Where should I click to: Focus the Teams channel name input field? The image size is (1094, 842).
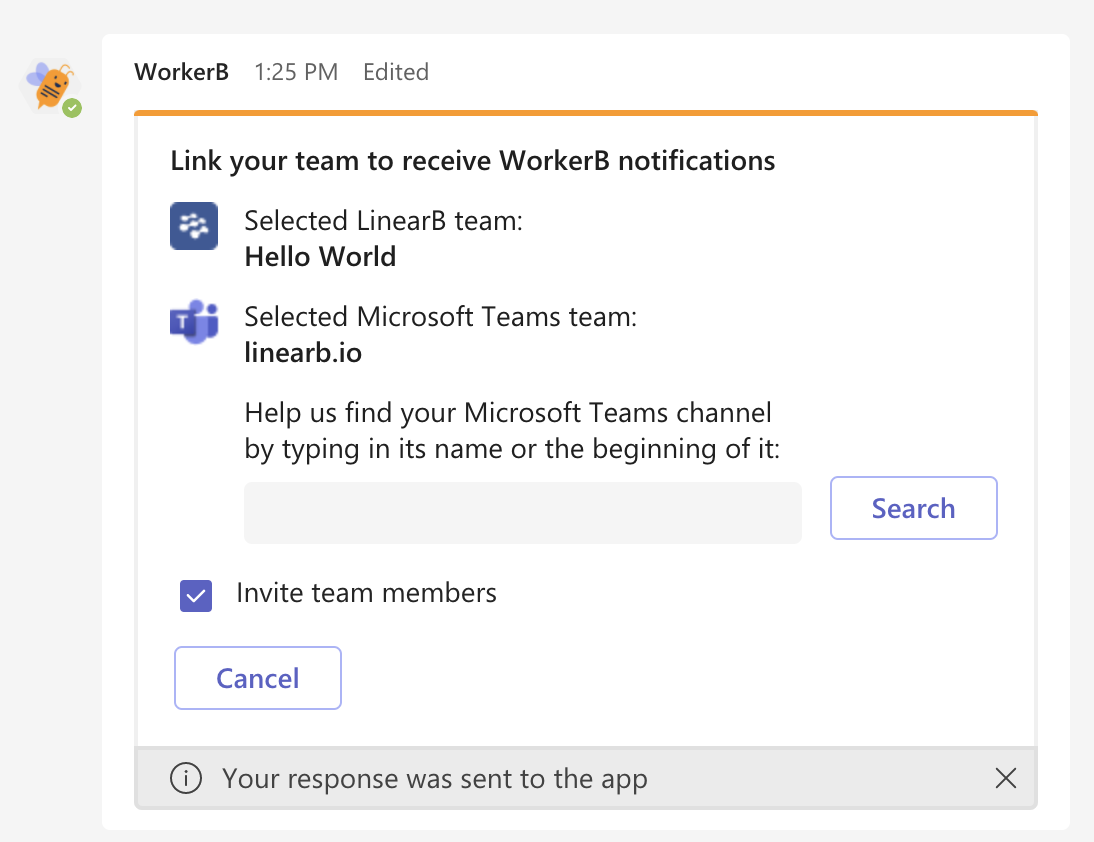pyautogui.click(x=523, y=513)
